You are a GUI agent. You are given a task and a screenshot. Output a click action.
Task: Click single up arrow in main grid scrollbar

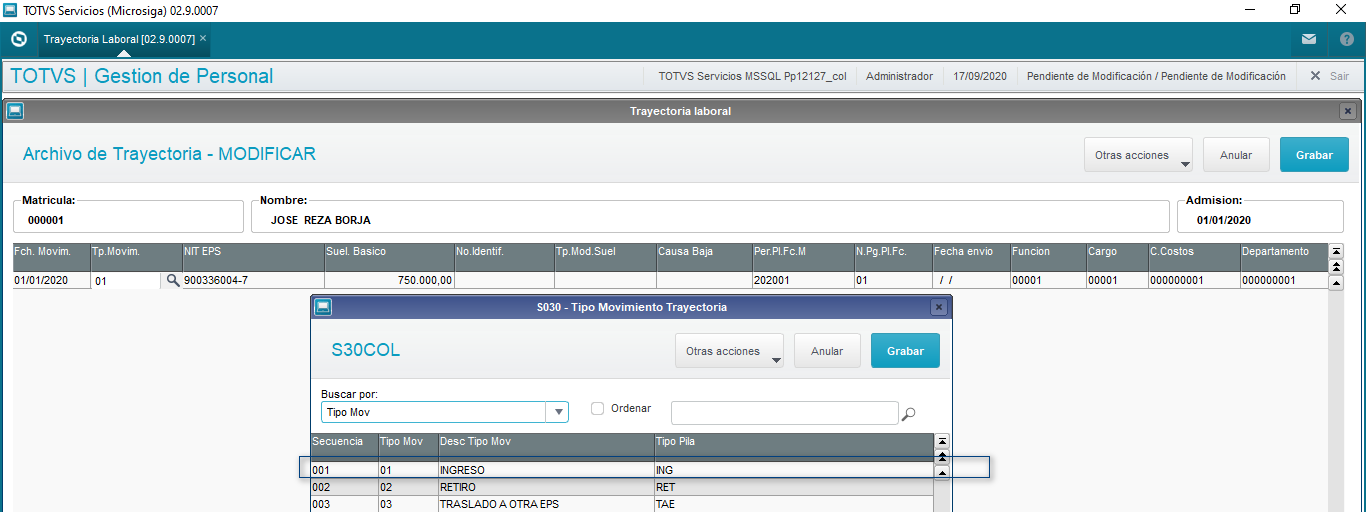tap(1337, 283)
